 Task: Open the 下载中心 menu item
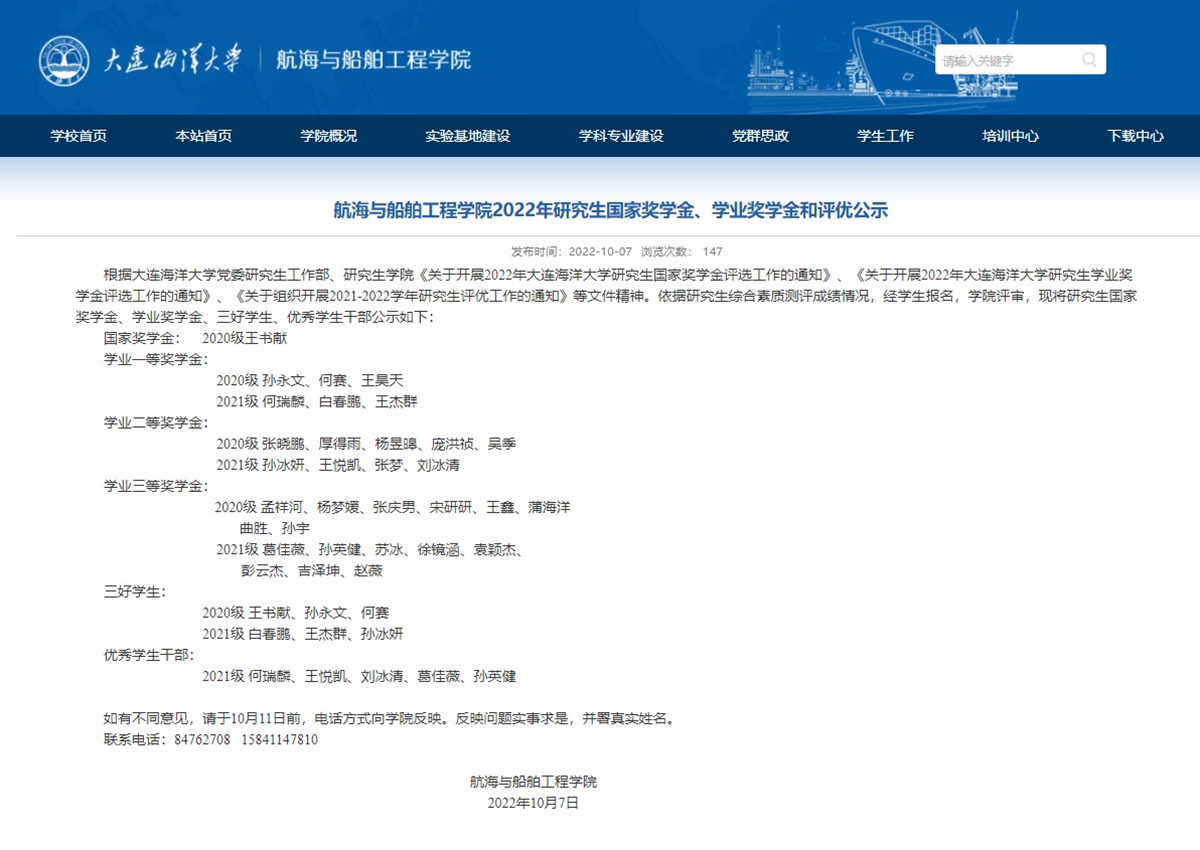click(x=1135, y=136)
